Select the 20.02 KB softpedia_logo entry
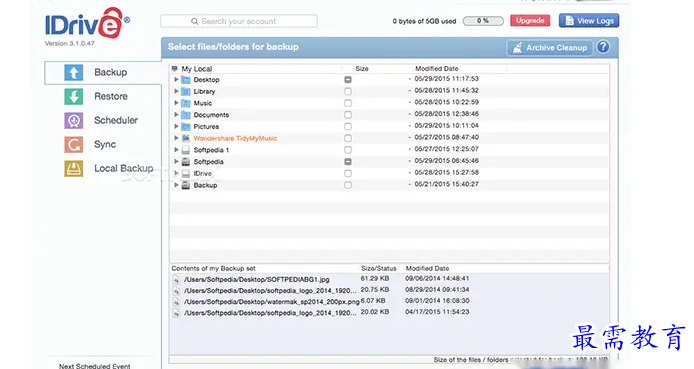 pyautogui.click(x=389, y=312)
